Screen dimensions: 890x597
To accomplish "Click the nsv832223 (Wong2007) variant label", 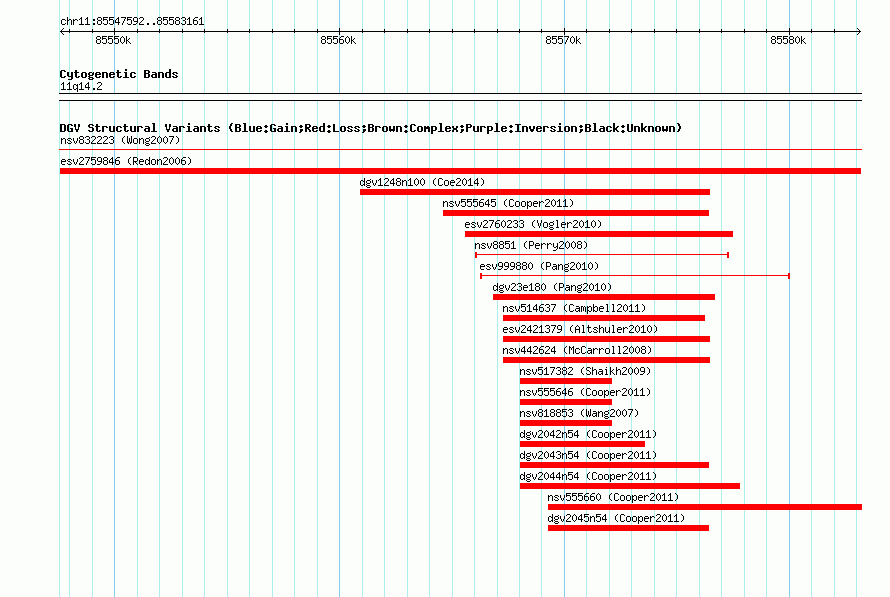I will (120, 140).
